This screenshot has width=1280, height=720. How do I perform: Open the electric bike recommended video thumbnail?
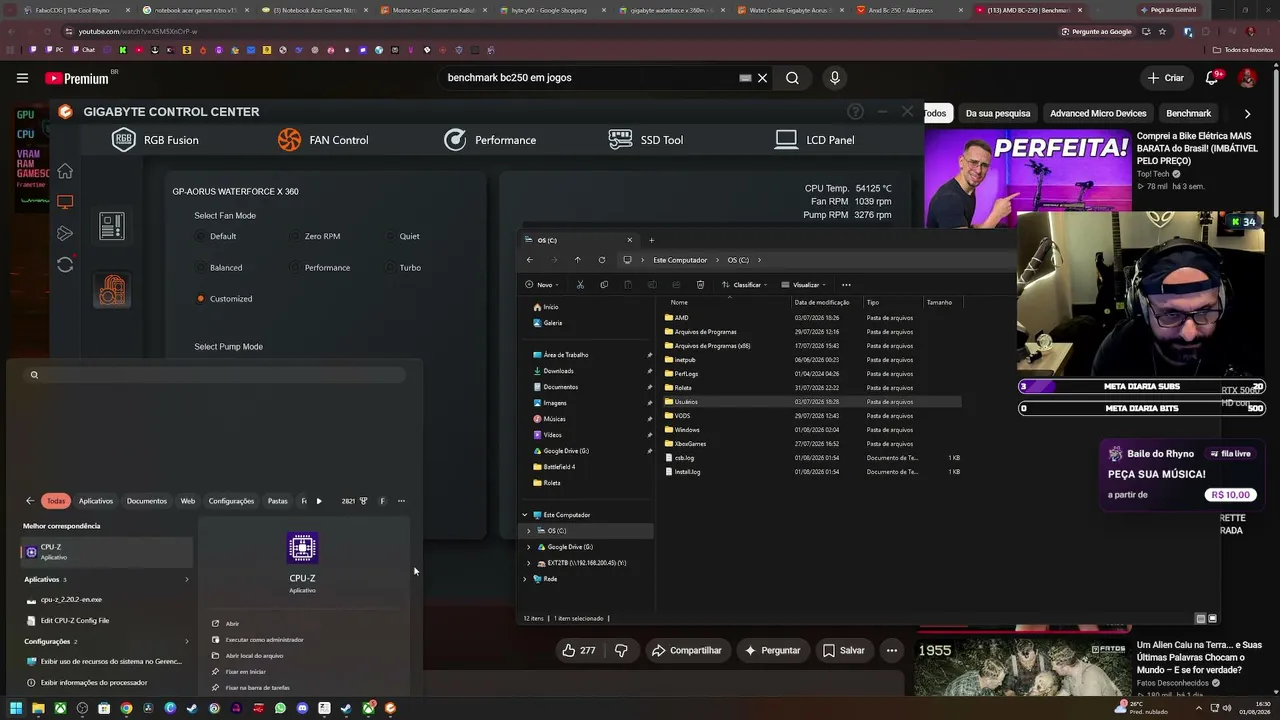(1027, 176)
